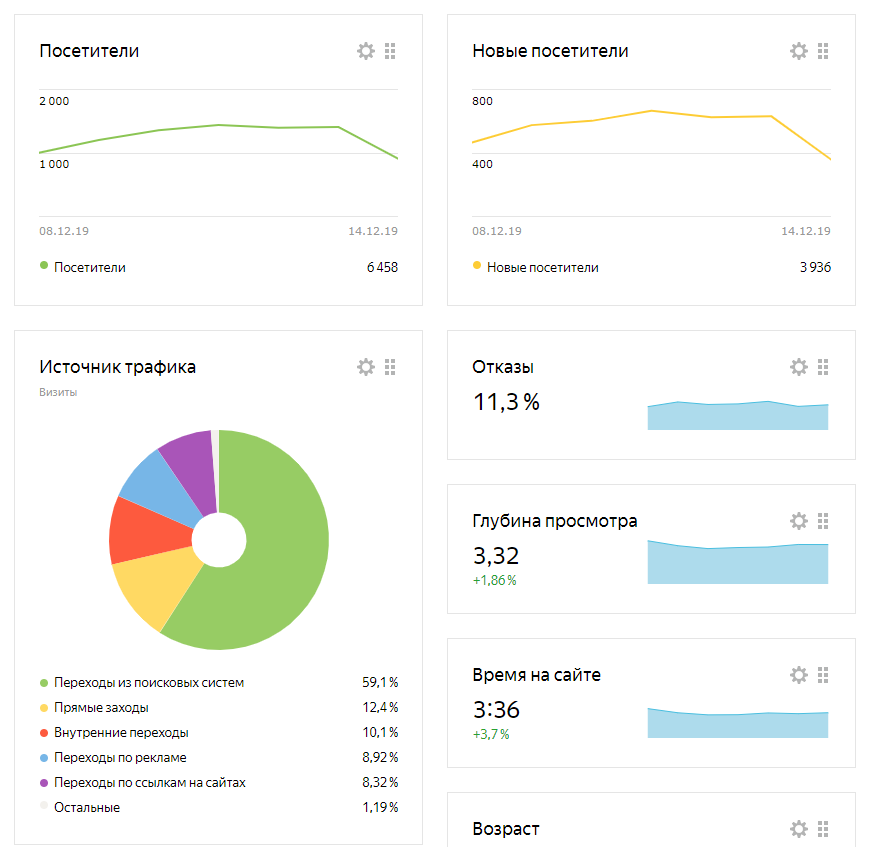Open settings for the Новые посетители widget

799,50
